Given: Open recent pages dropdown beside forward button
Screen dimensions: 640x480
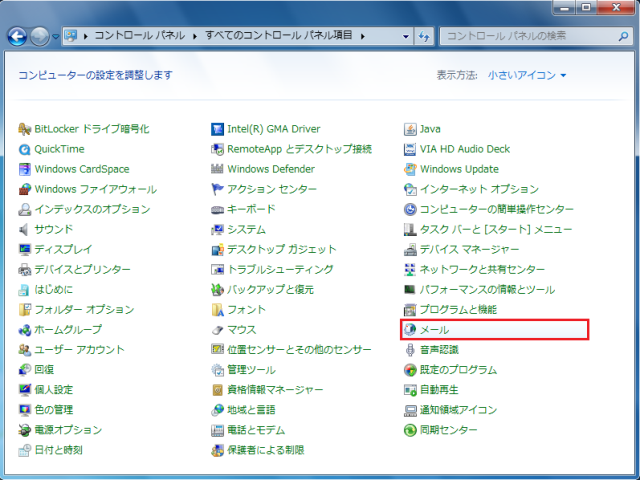Looking at the screenshot, I should pyautogui.click(x=56, y=36).
